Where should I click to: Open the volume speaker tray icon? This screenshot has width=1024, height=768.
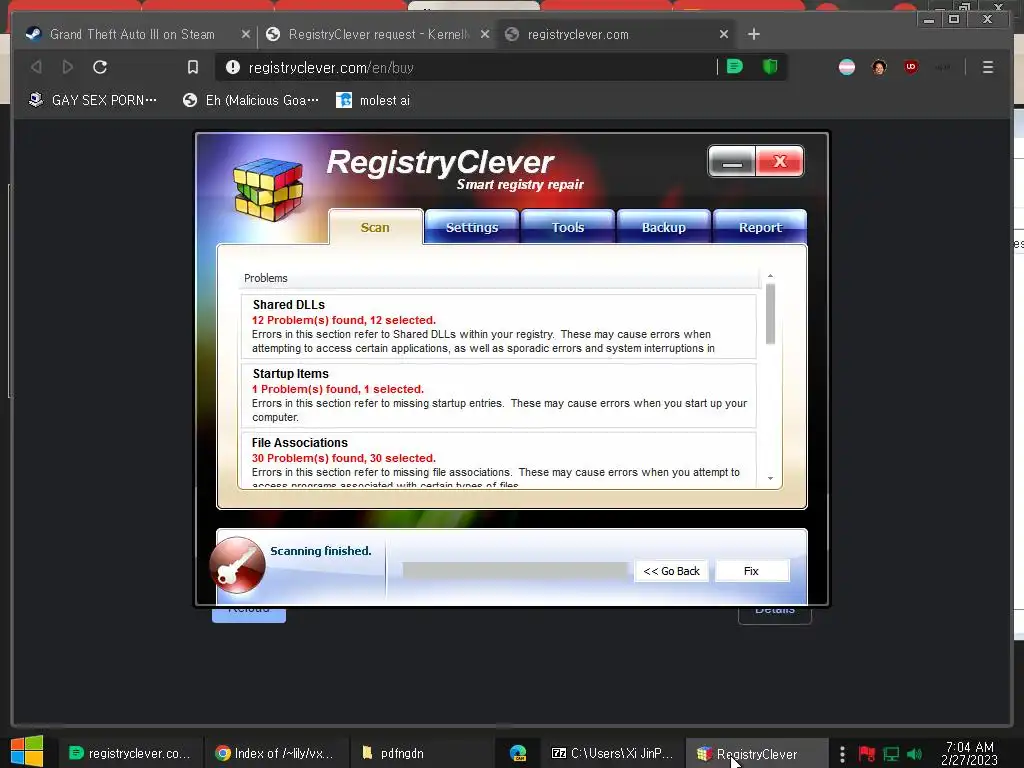click(914, 754)
